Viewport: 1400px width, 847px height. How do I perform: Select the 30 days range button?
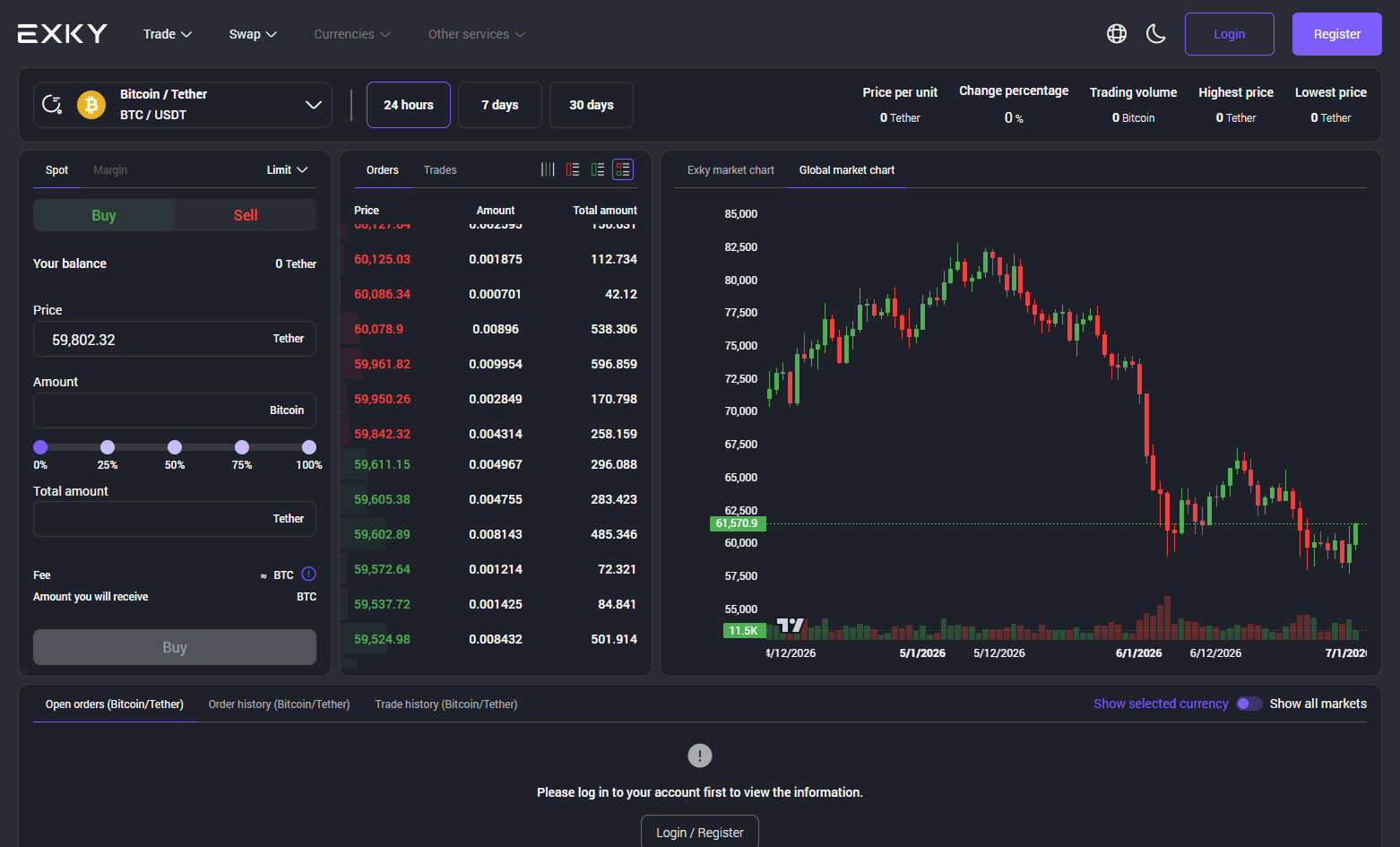click(x=592, y=105)
